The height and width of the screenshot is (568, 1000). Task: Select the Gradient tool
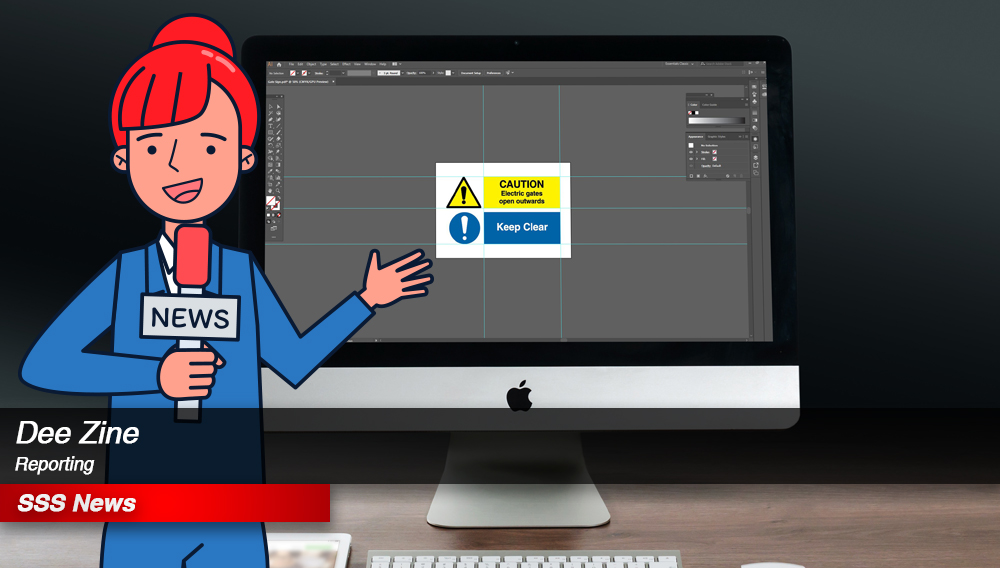pos(278,164)
